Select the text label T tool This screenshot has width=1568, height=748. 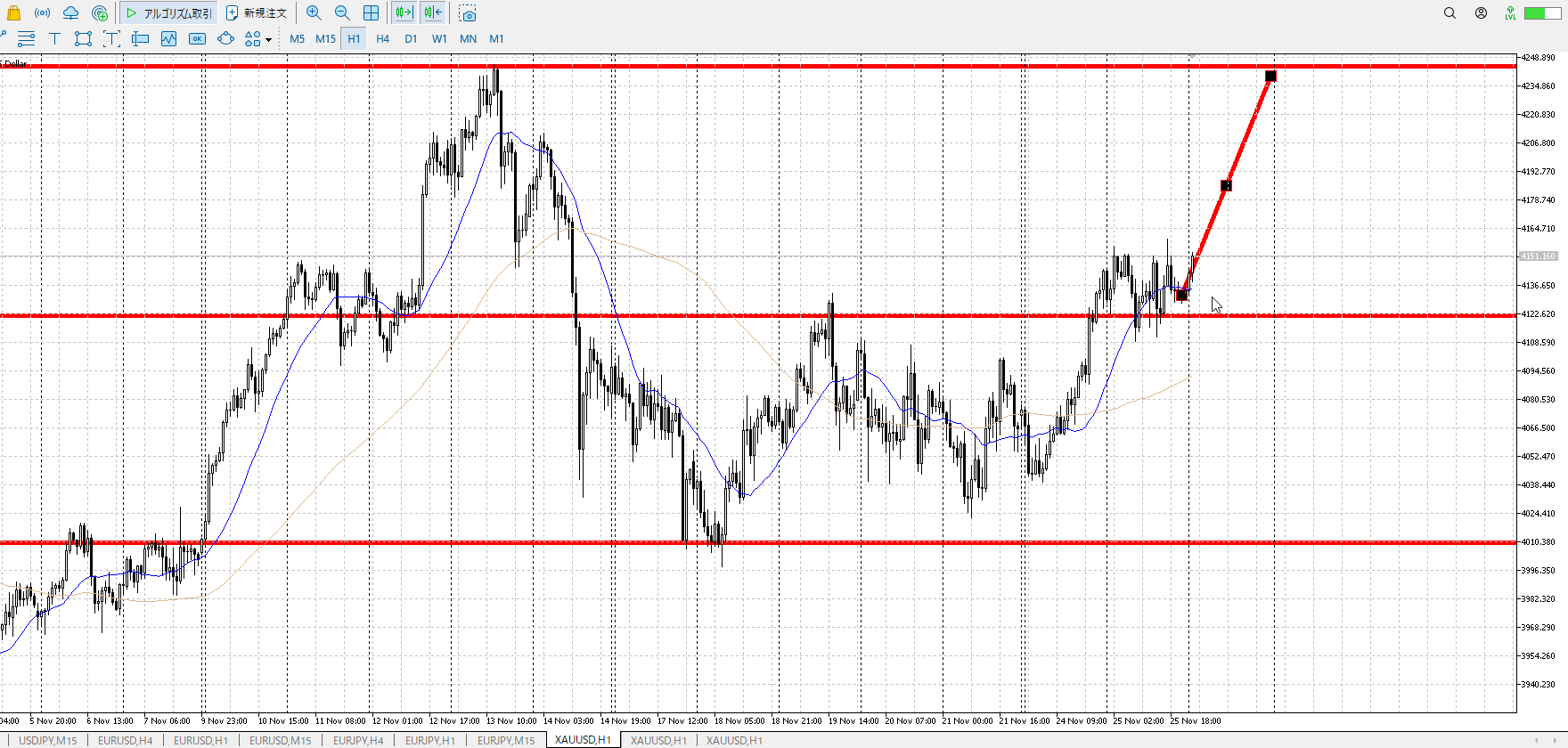(54, 38)
